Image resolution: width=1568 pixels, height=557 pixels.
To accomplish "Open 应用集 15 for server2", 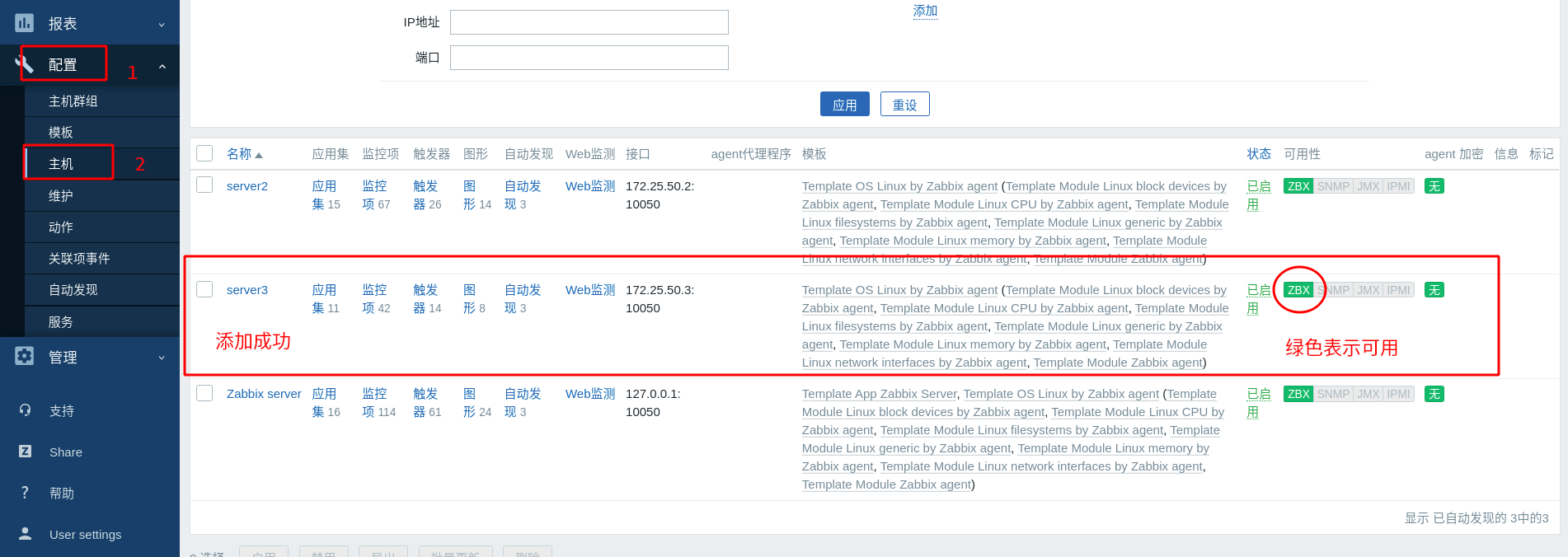I will tap(325, 195).
